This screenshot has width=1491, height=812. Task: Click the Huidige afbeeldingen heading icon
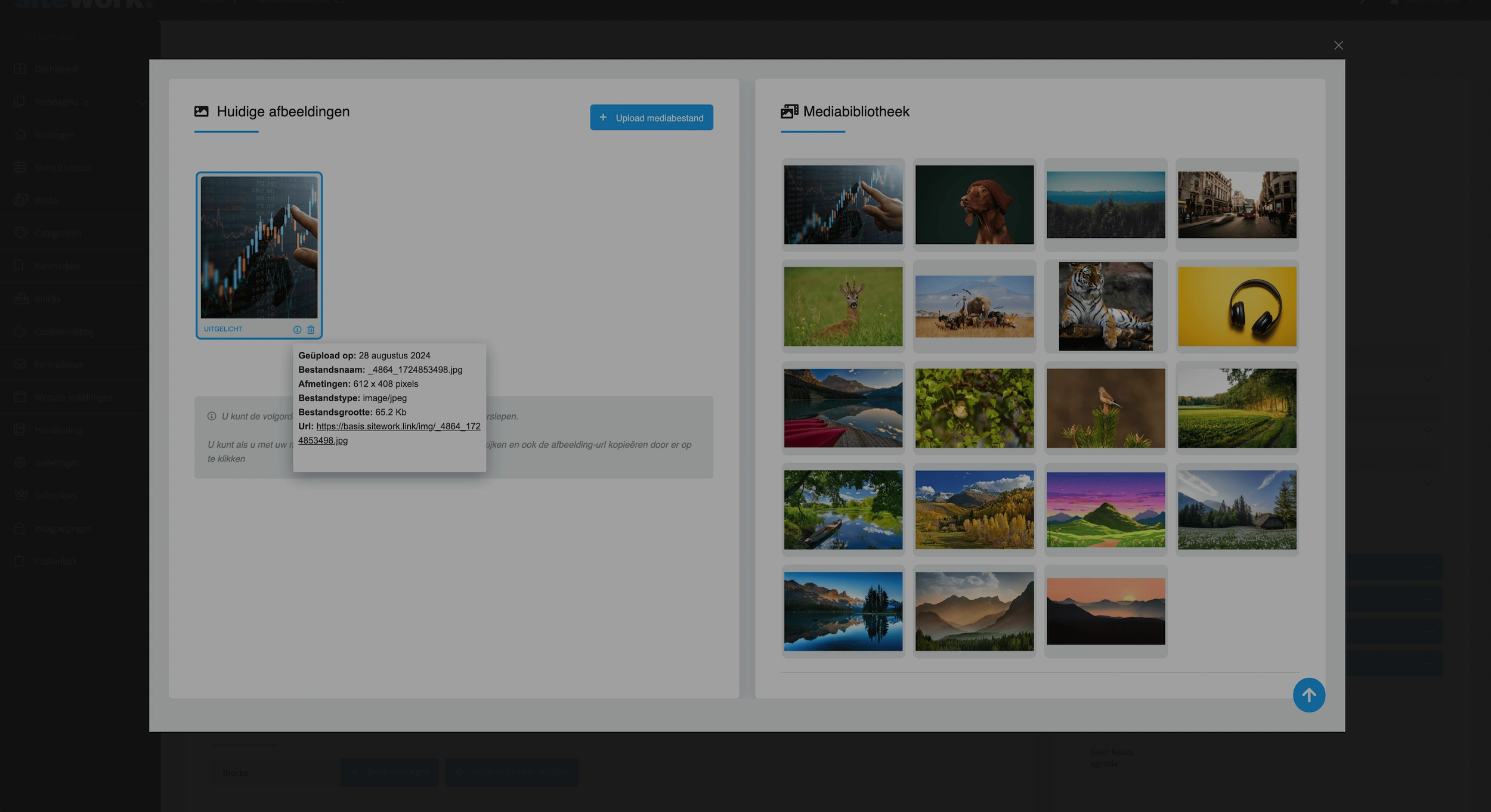click(202, 111)
